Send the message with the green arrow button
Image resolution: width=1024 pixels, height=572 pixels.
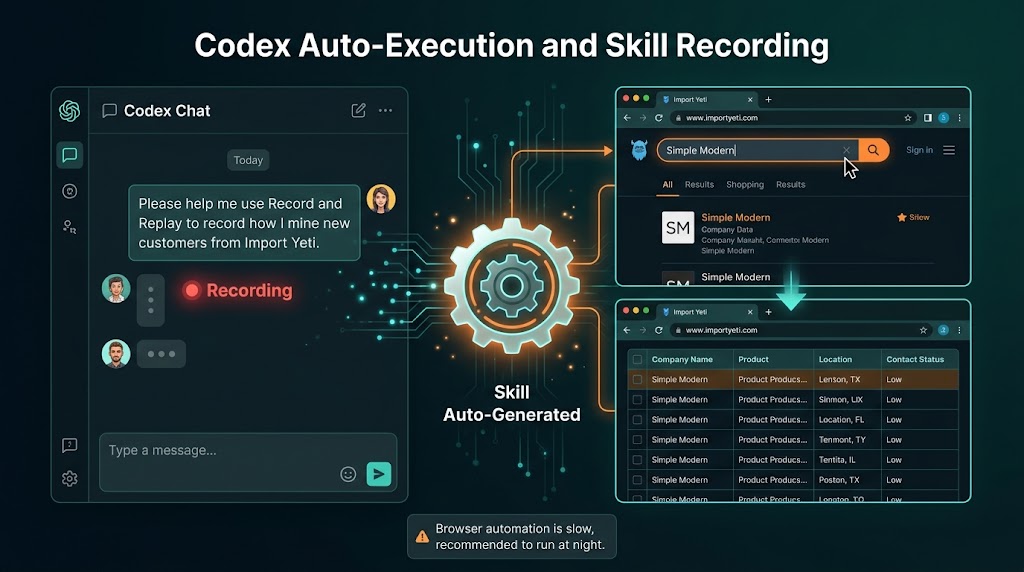tap(379, 474)
